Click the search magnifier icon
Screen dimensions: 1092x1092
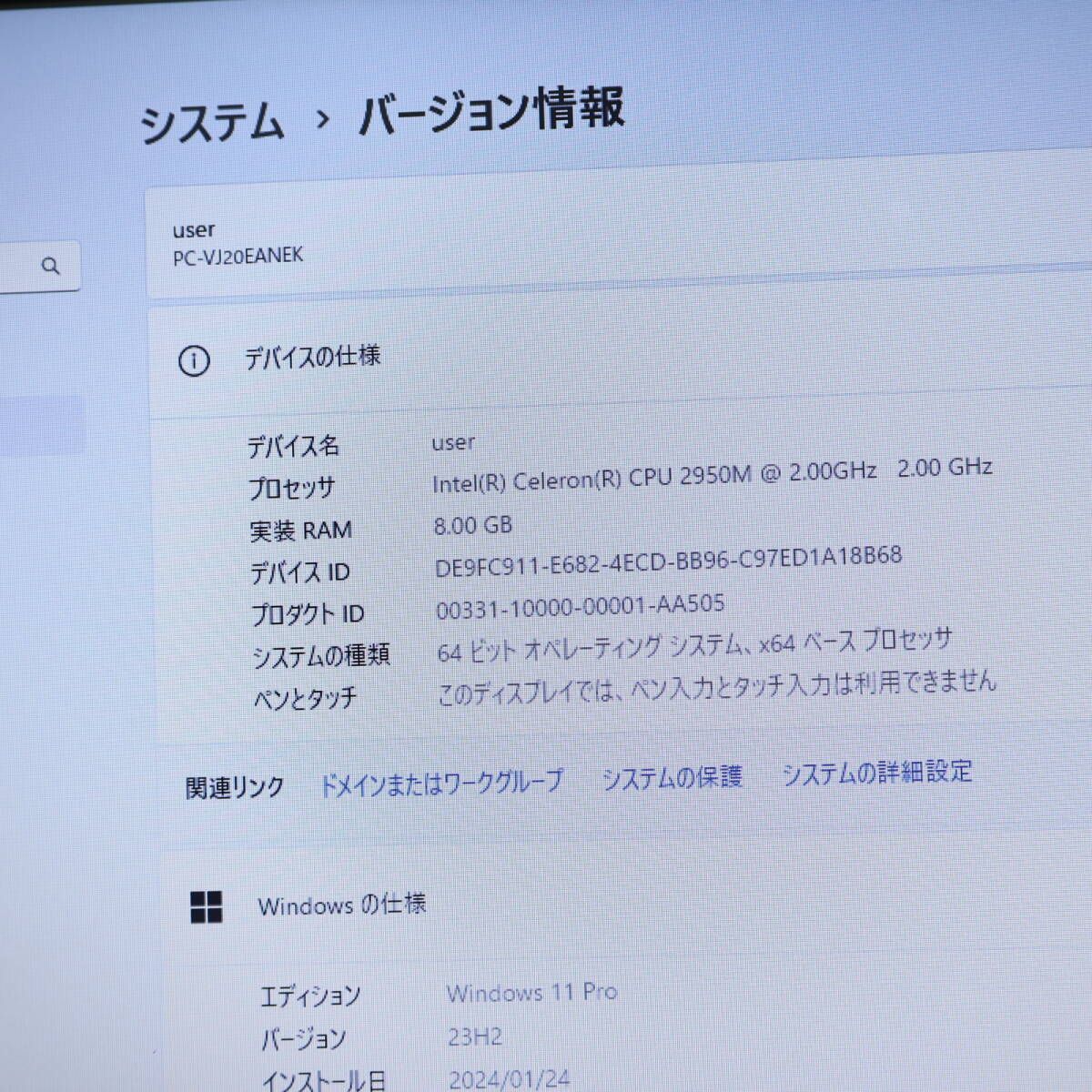[x=51, y=266]
